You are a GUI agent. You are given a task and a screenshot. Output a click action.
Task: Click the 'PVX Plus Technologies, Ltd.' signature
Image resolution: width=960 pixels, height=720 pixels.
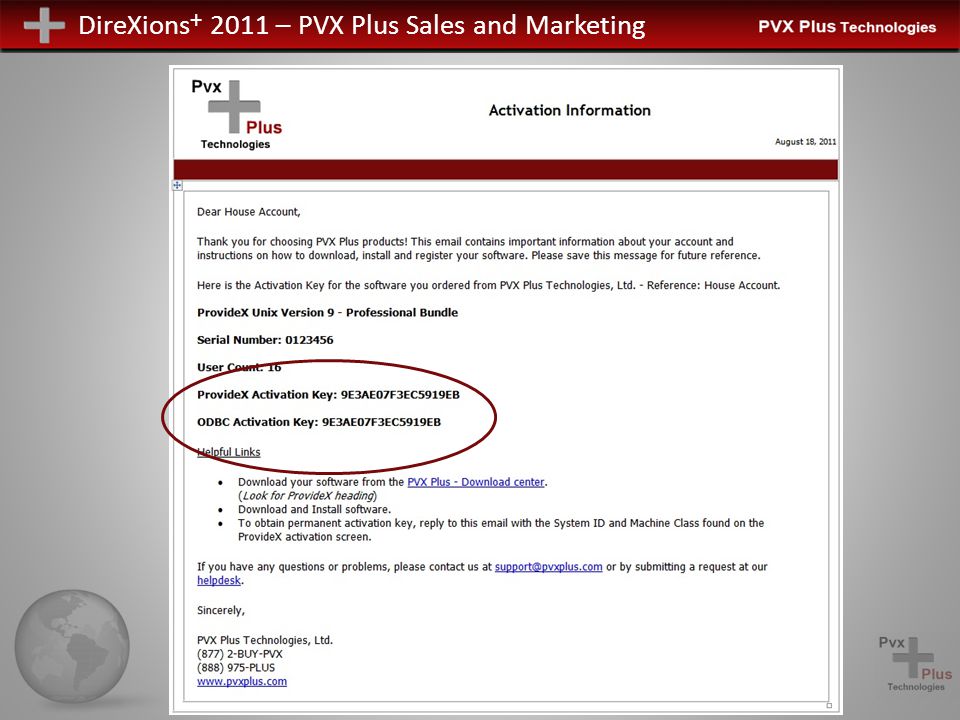pyautogui.click(x=264, y=640)
